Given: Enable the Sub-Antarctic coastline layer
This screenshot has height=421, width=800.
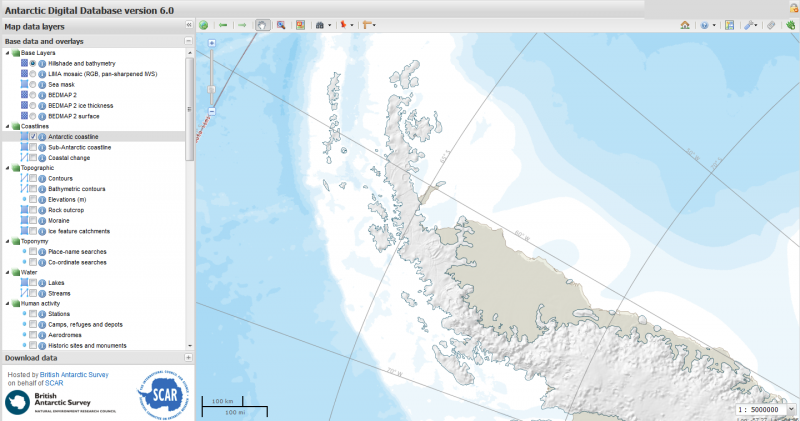Looking at the screenshot, I should 33,147.
